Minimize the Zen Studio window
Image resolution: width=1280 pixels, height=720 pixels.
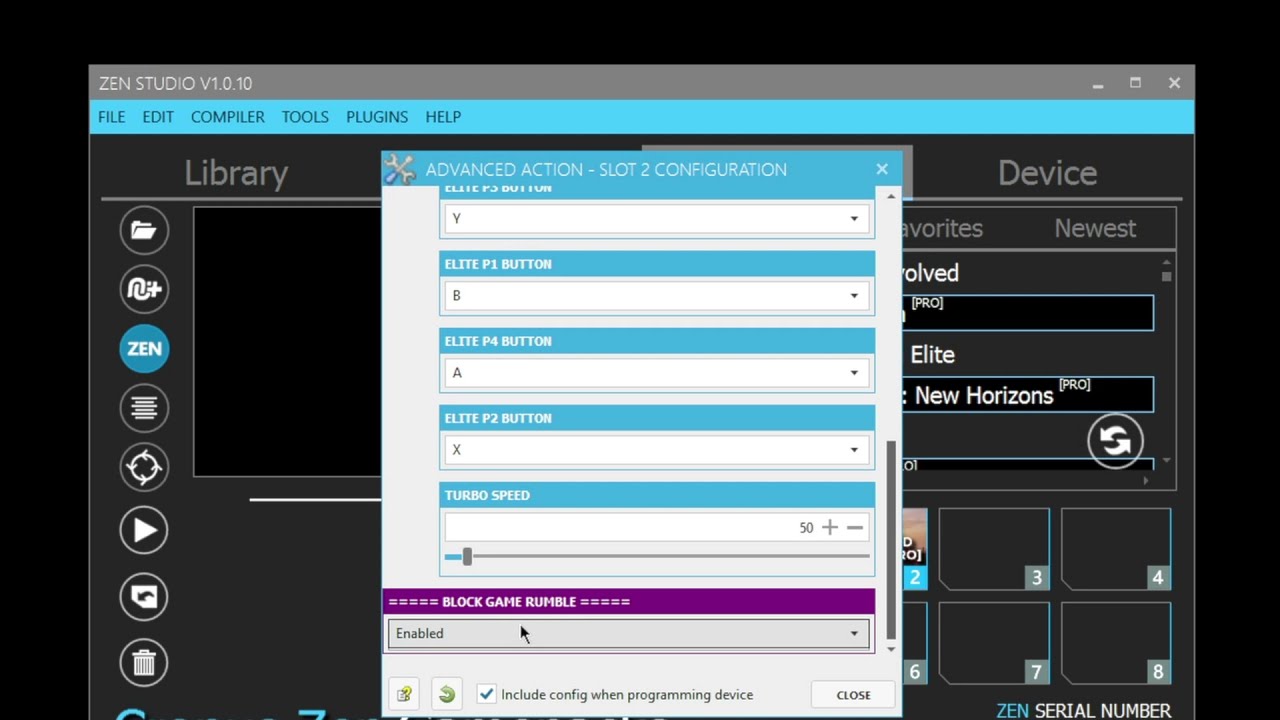click(1098, 84)
